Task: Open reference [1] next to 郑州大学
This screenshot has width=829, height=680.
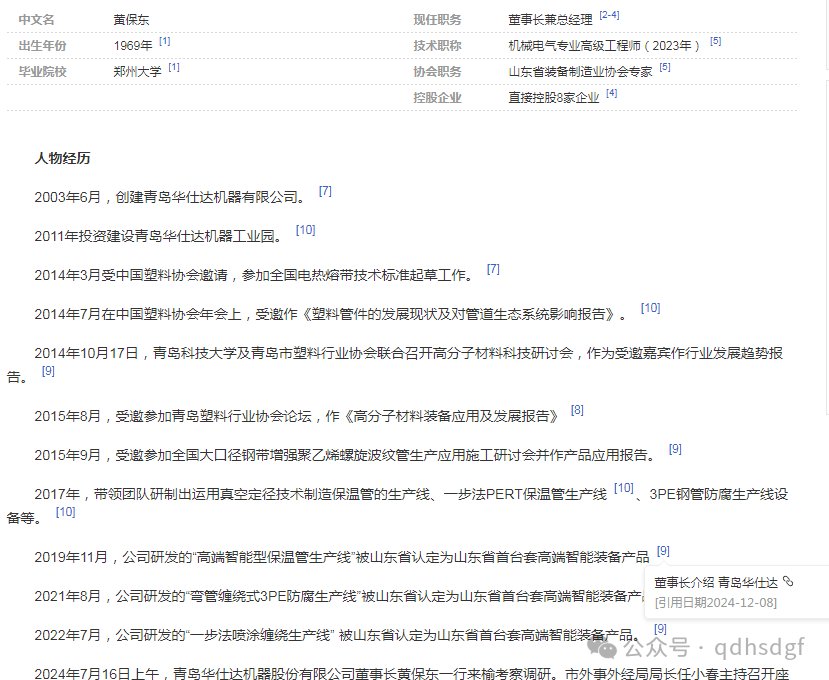Action: tap(174, 67)
